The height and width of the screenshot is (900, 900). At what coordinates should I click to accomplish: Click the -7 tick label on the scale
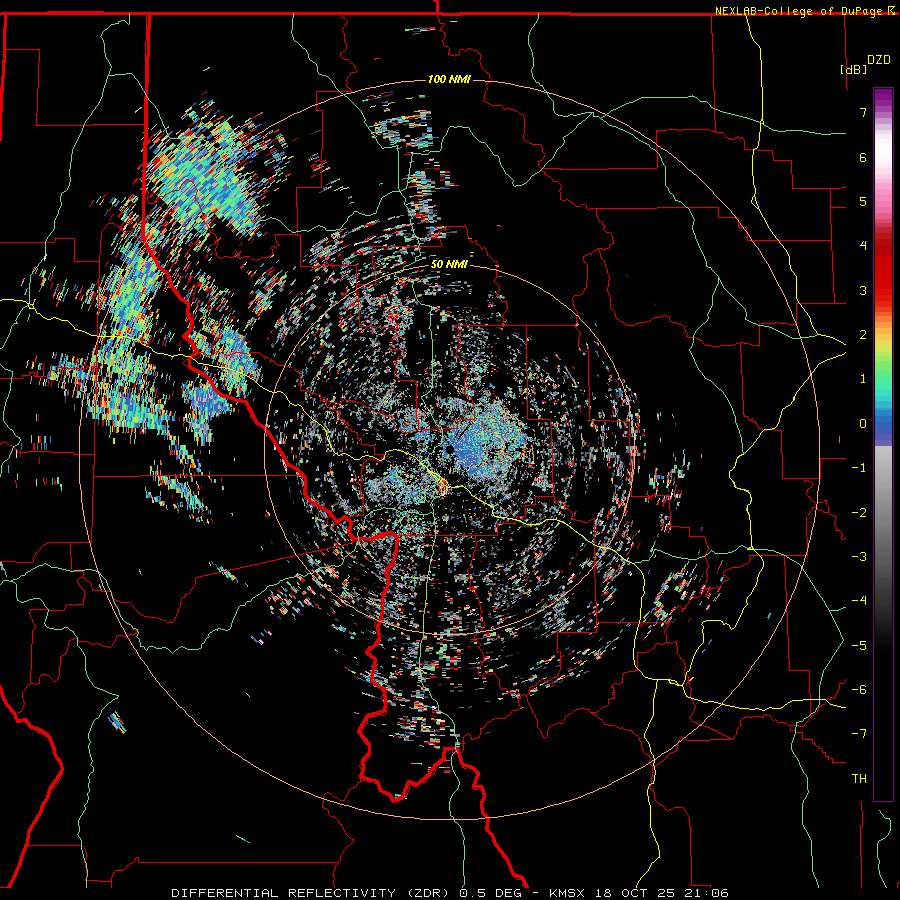[x=859, y=734]
